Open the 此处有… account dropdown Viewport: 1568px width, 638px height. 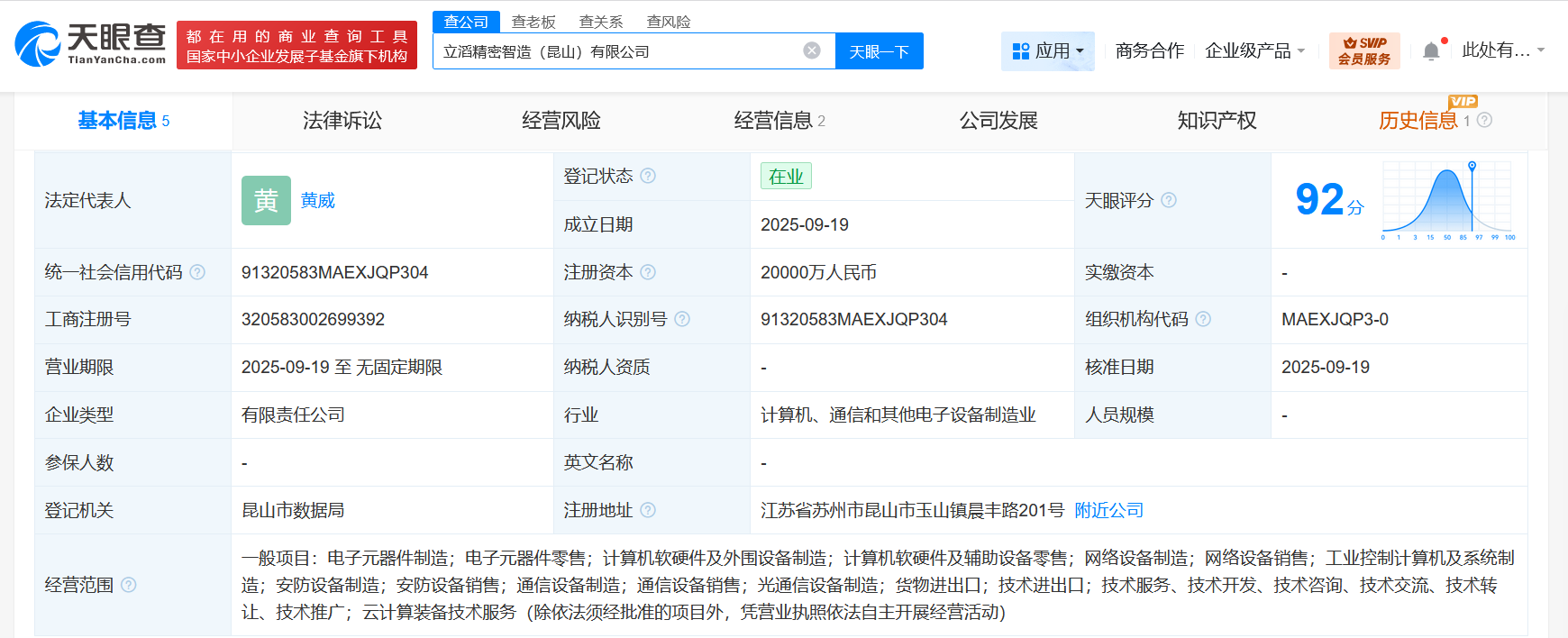[x=1502, y=50]
